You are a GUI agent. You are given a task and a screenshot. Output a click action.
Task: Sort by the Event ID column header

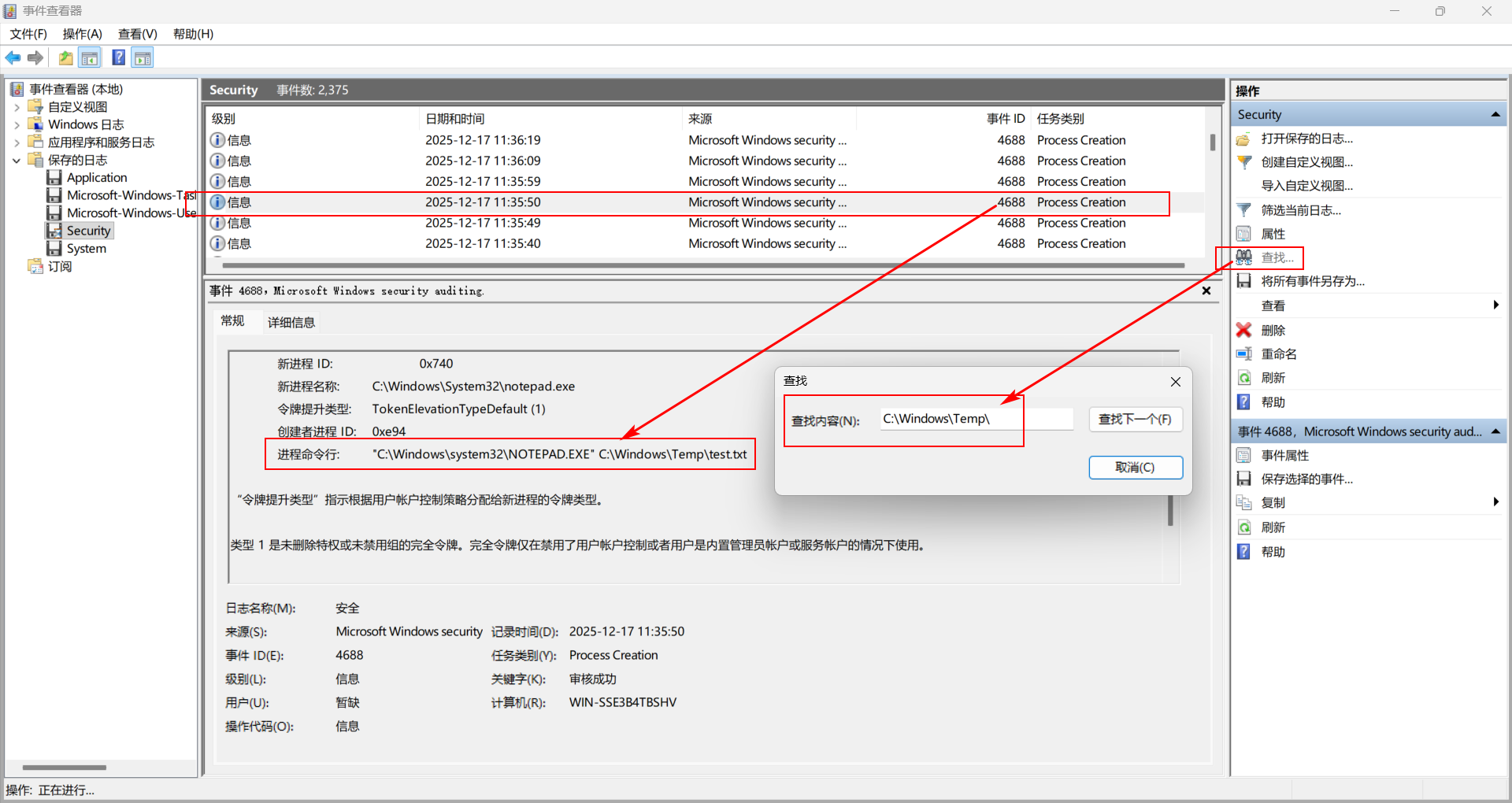click(943, 119)
